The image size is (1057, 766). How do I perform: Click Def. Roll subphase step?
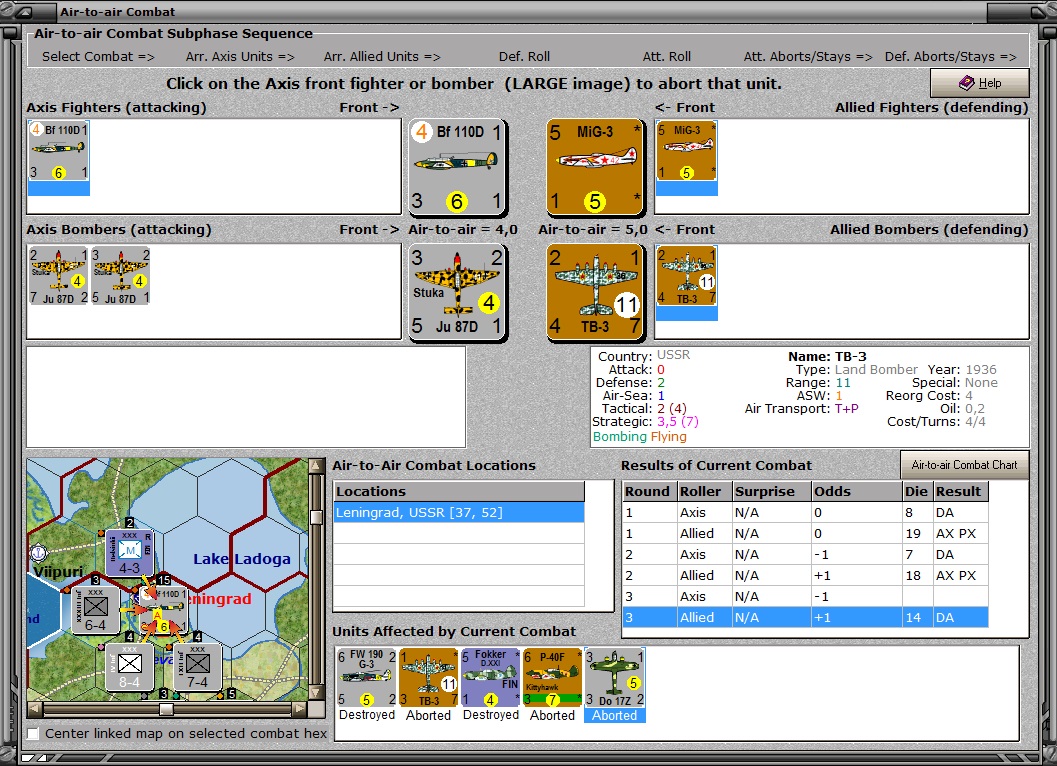(524, 57)
